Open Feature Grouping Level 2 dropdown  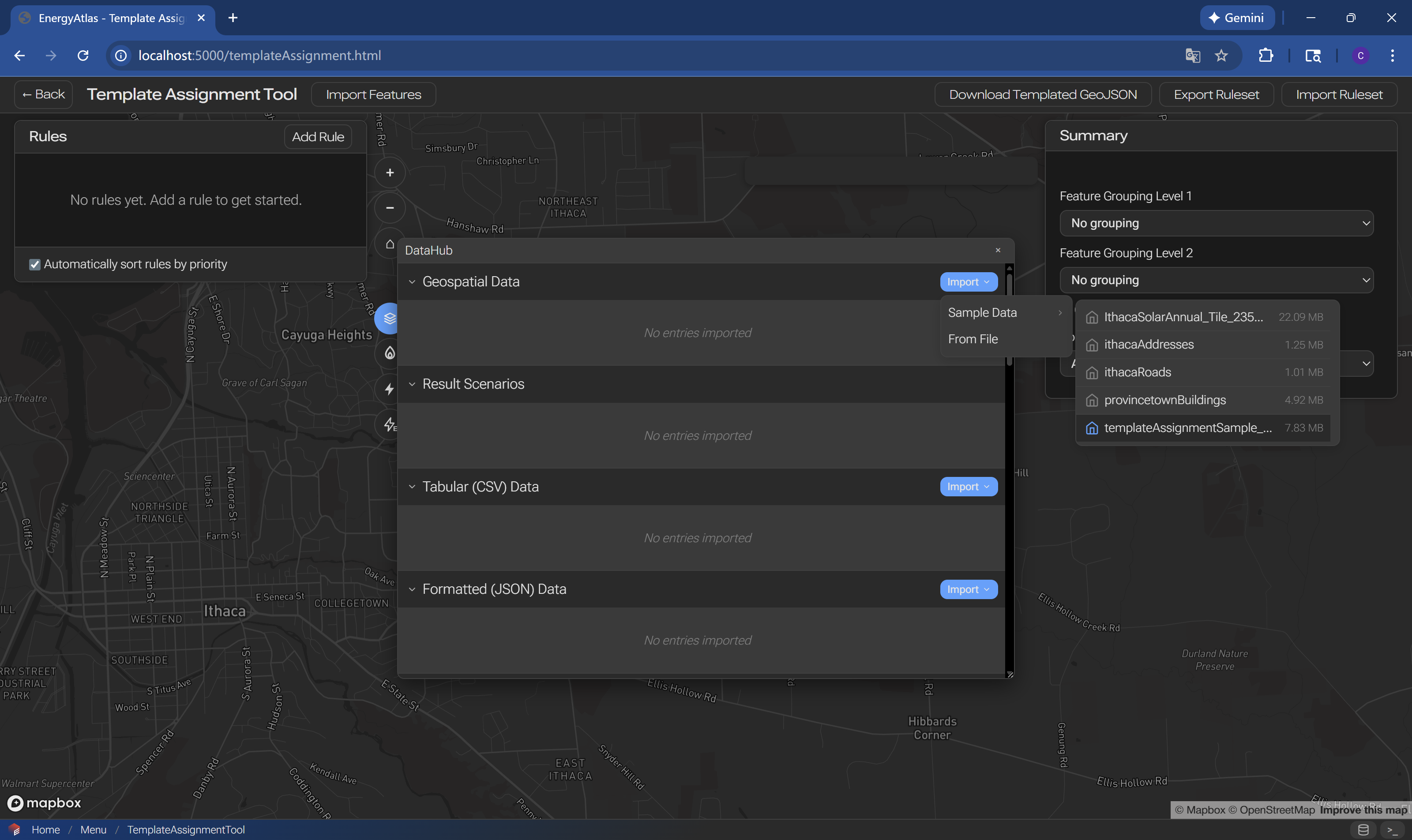click(1216, 280)
